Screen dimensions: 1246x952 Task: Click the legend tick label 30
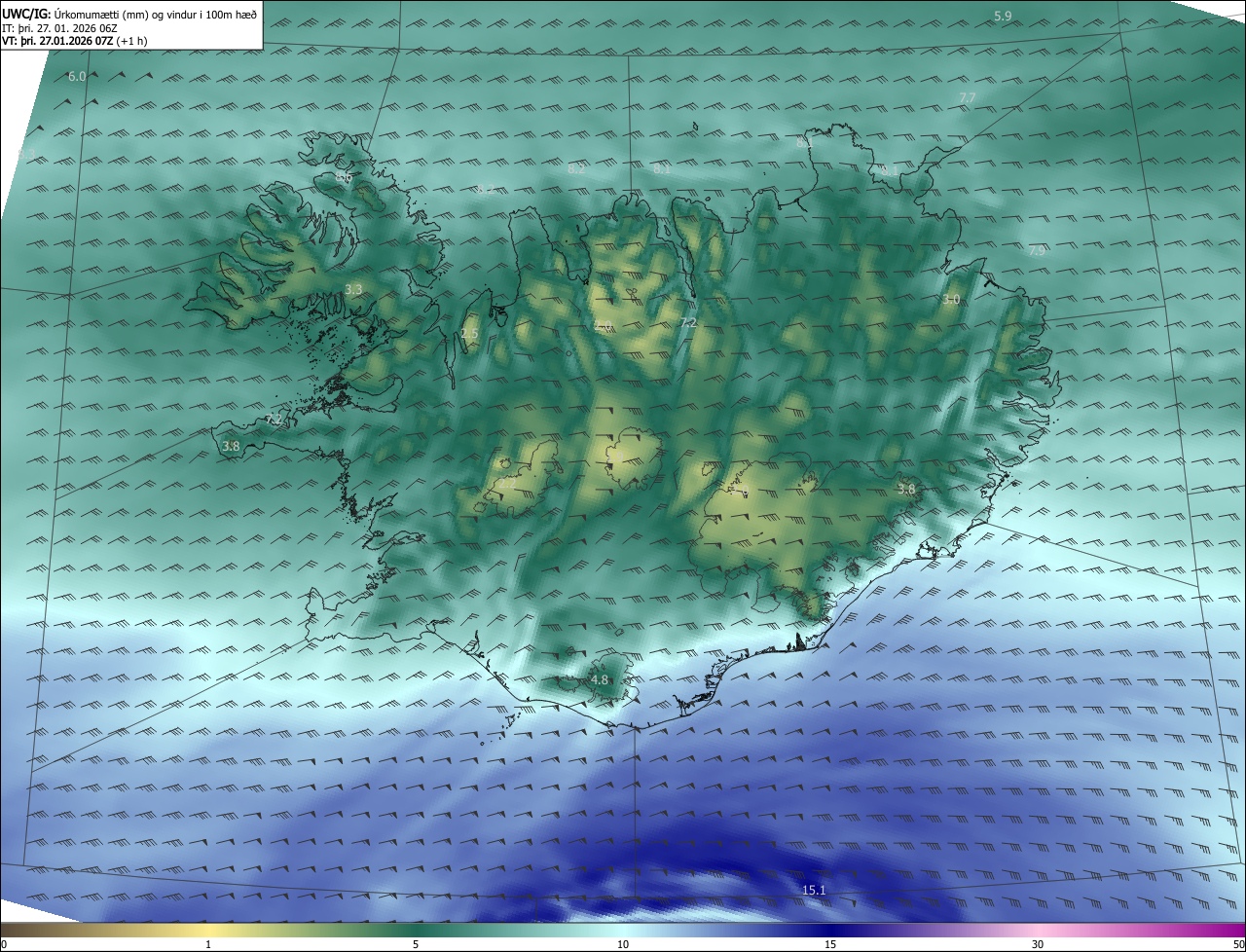(x=1038, y=945)
